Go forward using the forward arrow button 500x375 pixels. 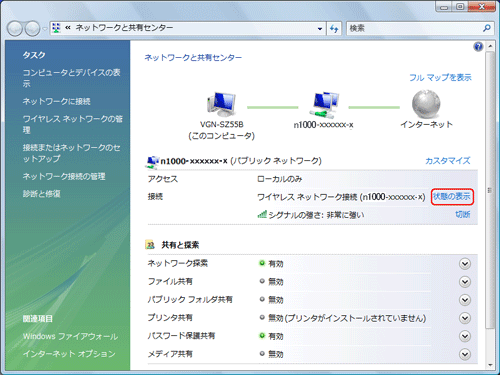click(32, 29)
